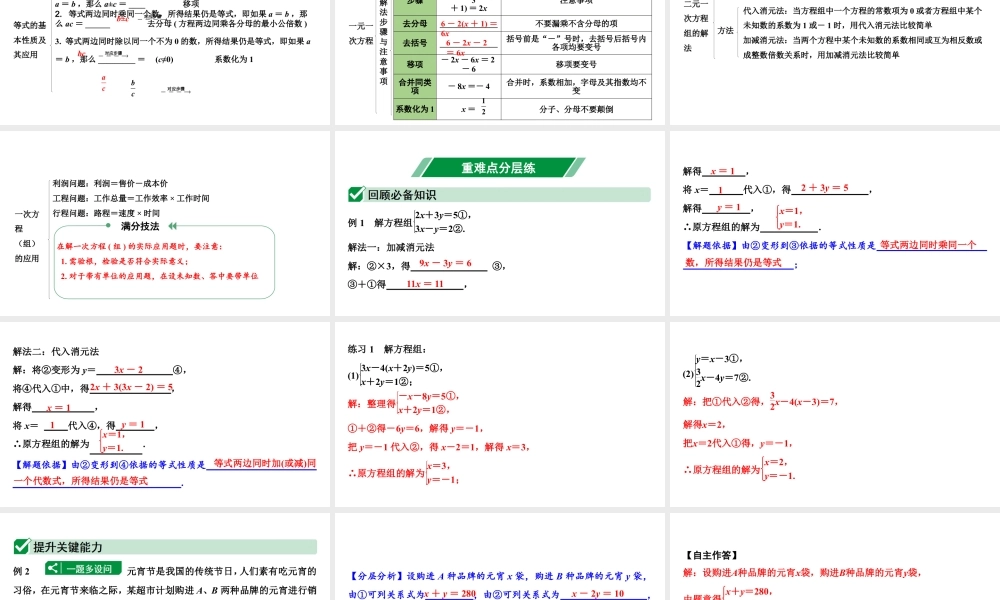Open the 去分母 row of the steps table
Viewport: 1000px width, 600px height.
pos(415,23)
